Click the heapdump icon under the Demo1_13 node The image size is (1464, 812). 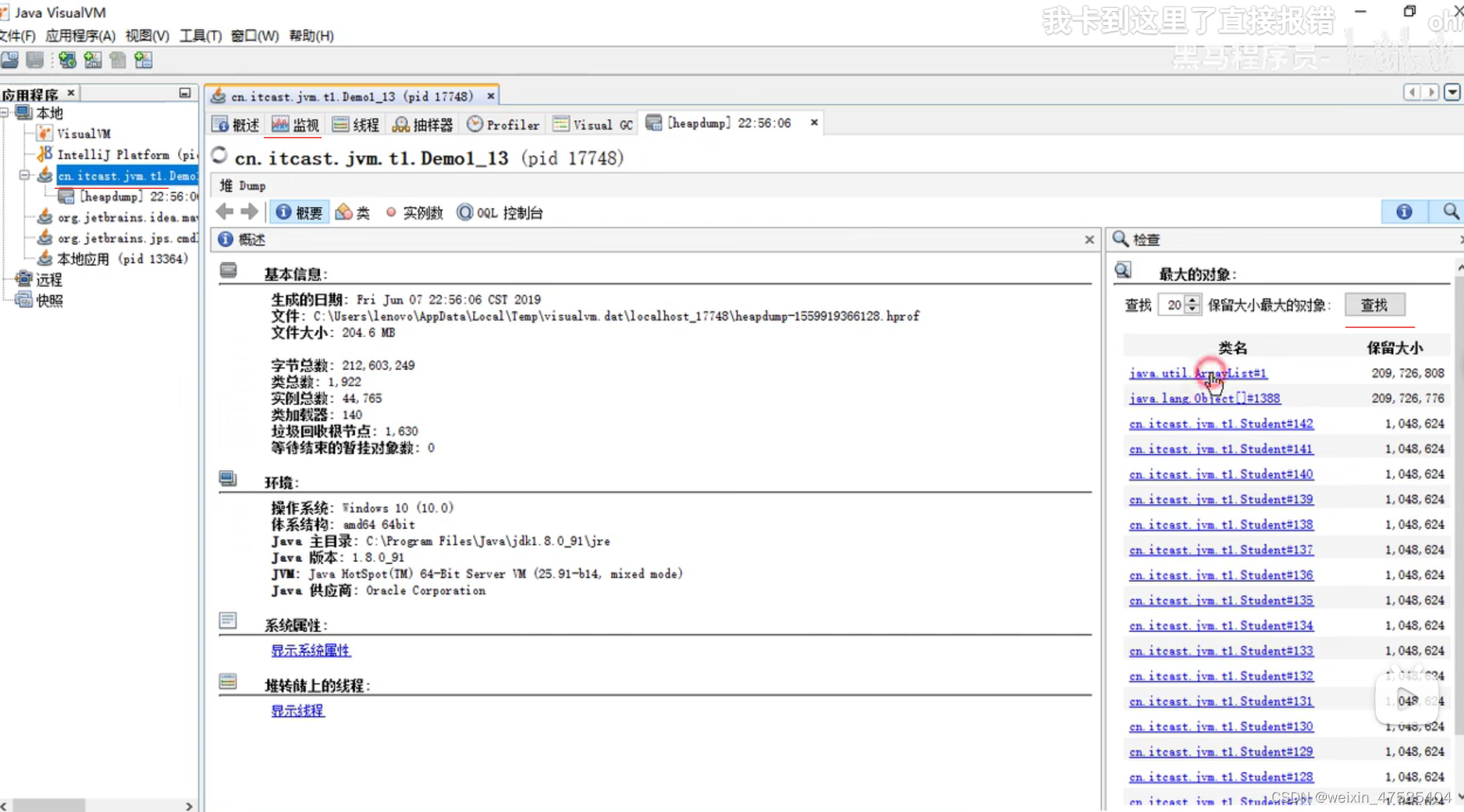[66, 197]
